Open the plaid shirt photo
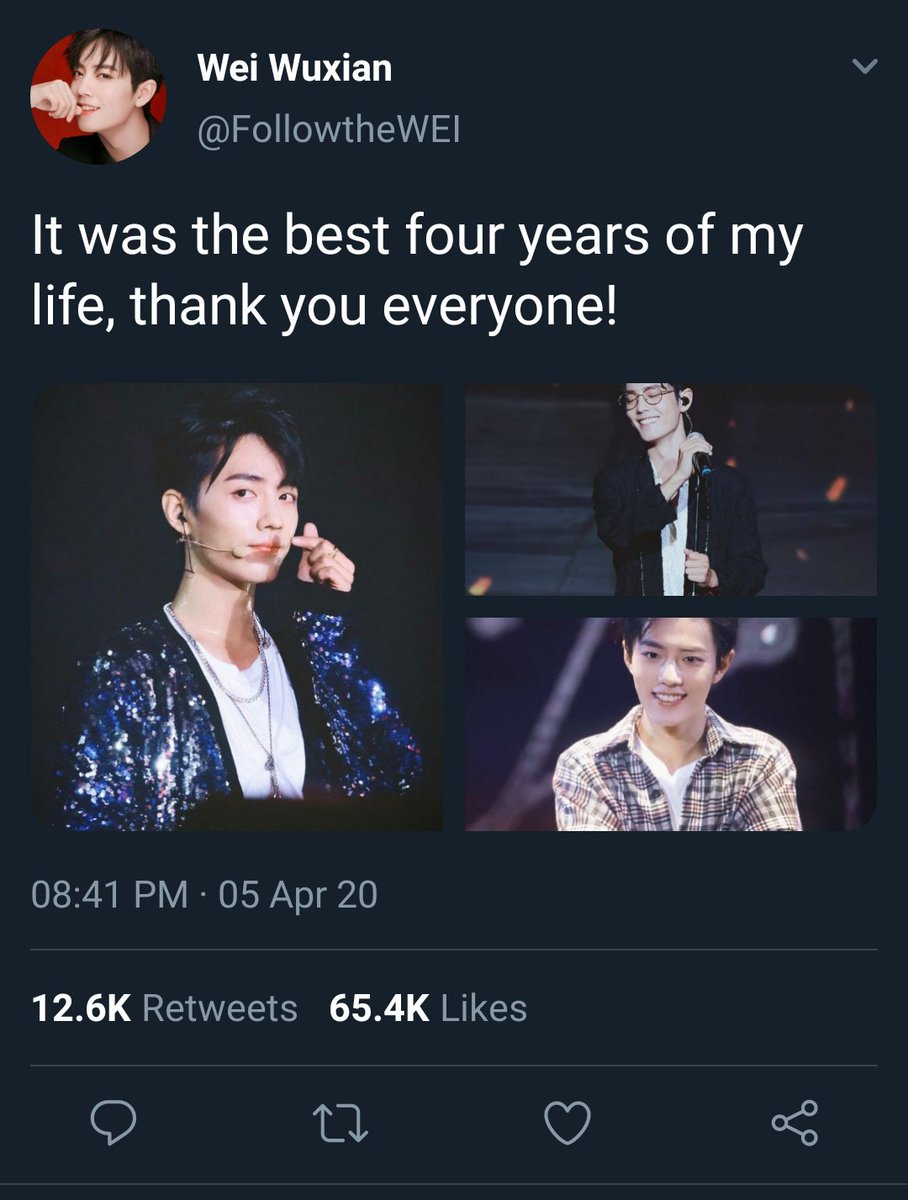 click(671, 724)
